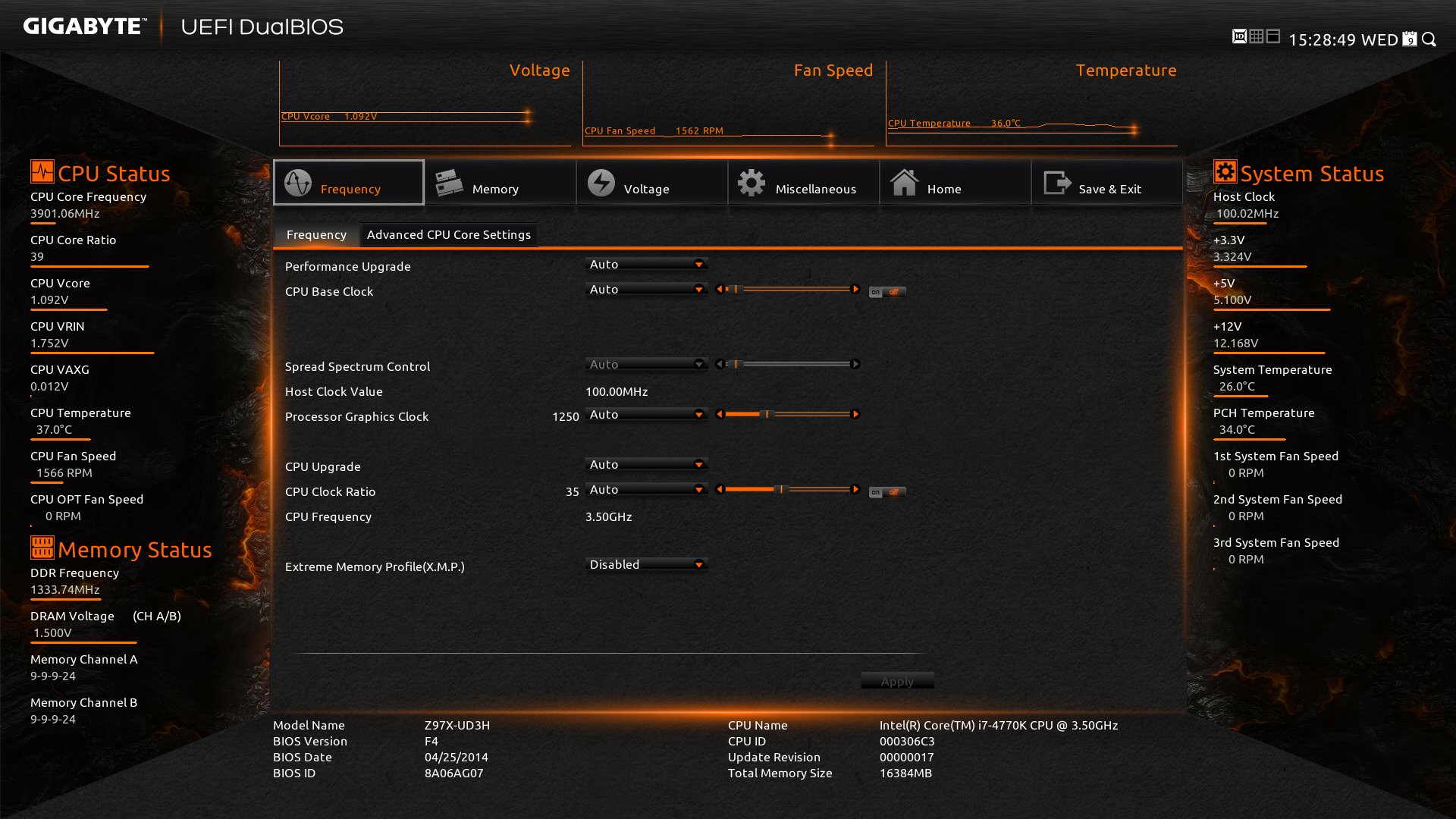1456x819 pixels.
Task: Open the Voltage lightning bolt menu
Action: [x=651, y=183]
